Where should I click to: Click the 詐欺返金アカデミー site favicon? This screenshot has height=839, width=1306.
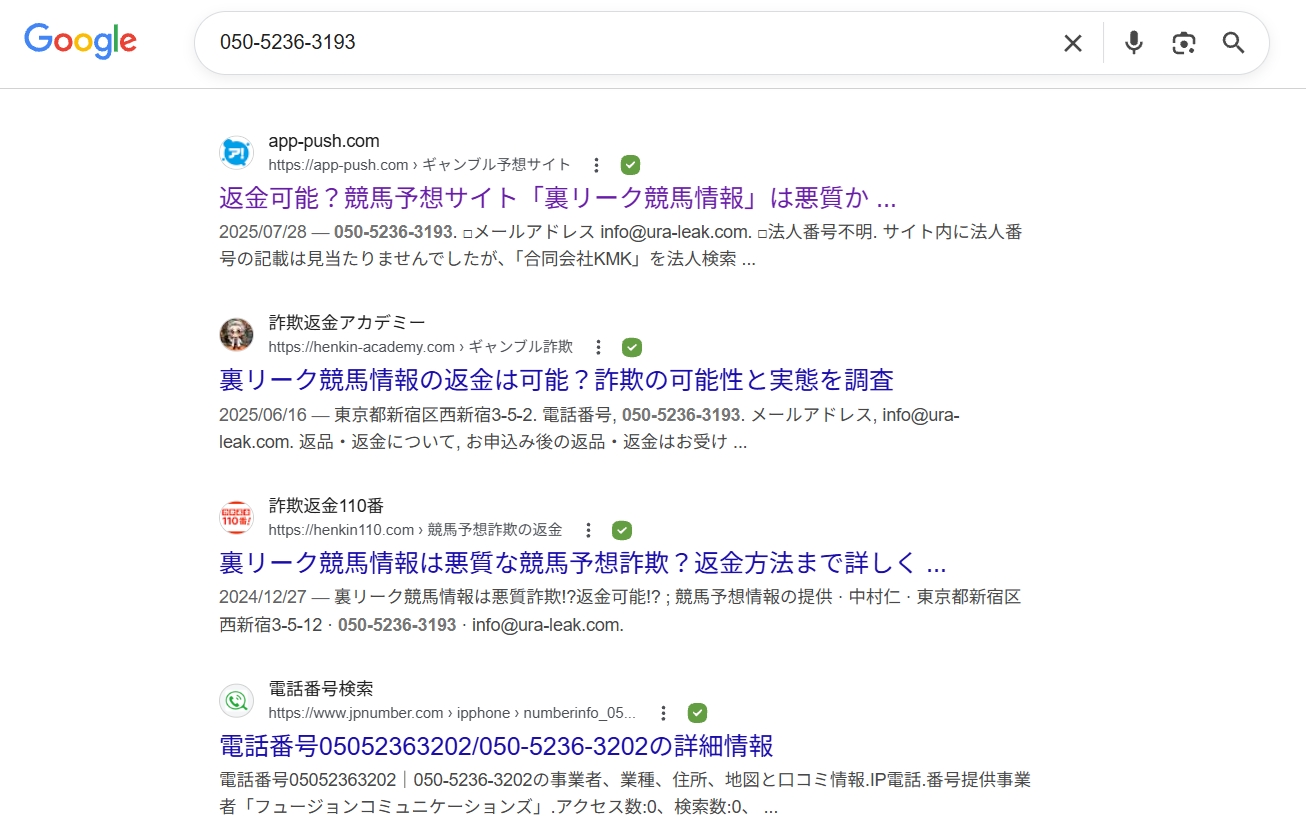[x=236, y=335]
